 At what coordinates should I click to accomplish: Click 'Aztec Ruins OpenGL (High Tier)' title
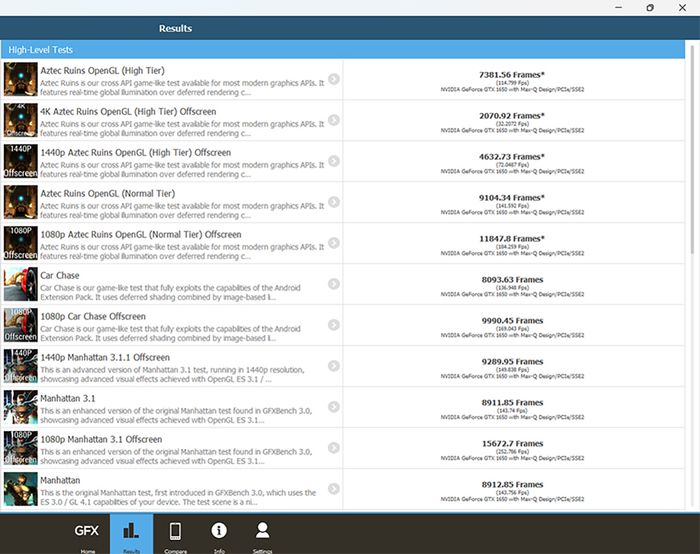coord(102,71)
